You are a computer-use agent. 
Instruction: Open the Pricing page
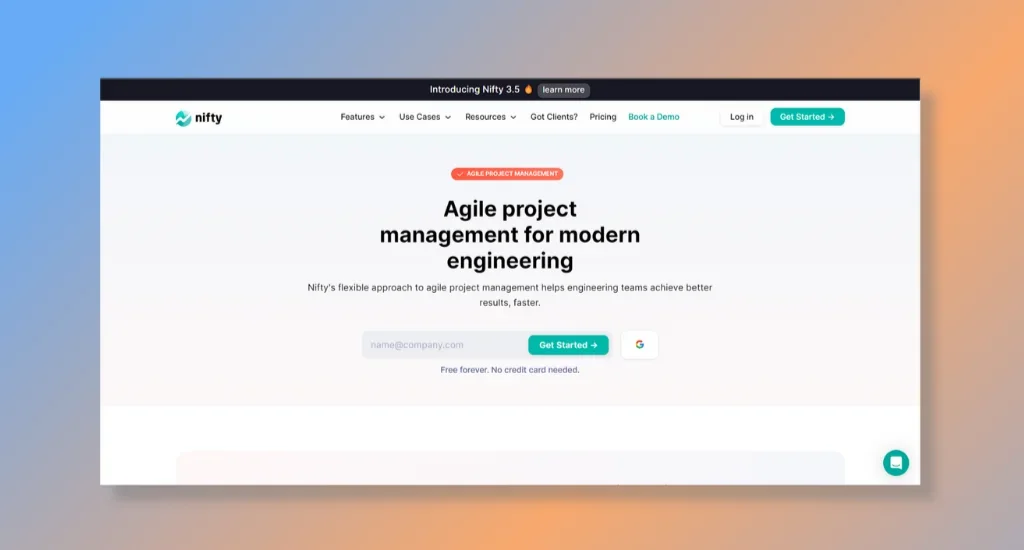(x=603, y=117)
